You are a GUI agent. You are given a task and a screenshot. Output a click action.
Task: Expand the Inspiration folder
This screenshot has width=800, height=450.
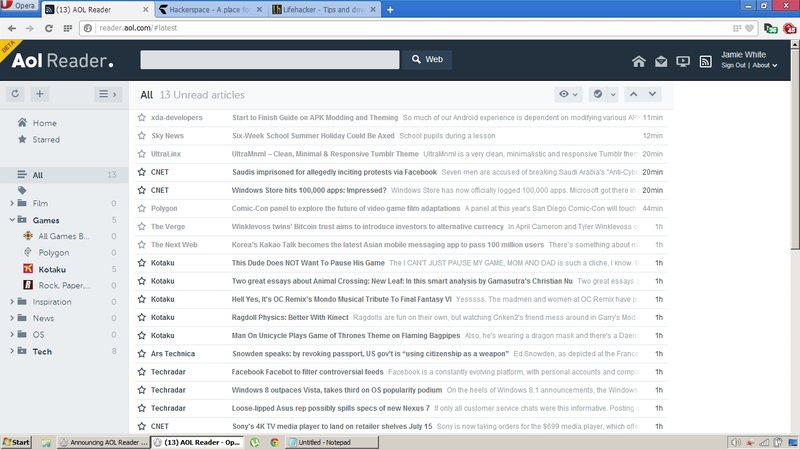pyautogui.click(x=12, y=302)
